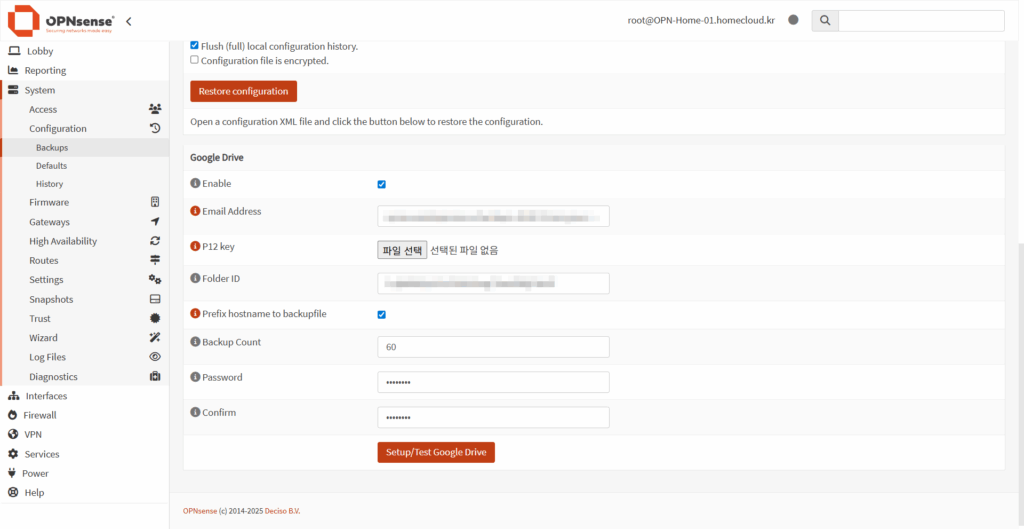Click into the Backup Count field
Screen dimensions: 1024x529
click(493, 347)
